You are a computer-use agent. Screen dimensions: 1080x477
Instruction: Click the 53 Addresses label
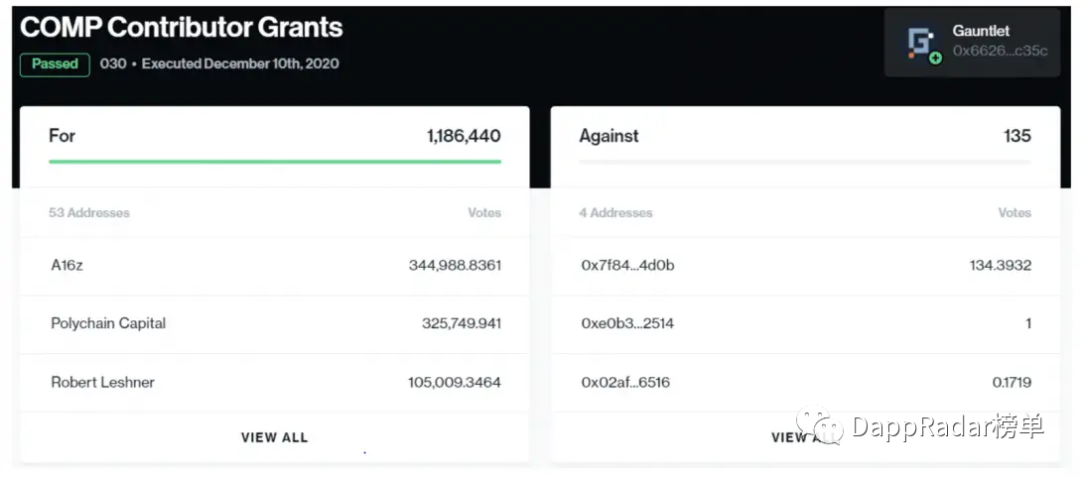[89, 213]
